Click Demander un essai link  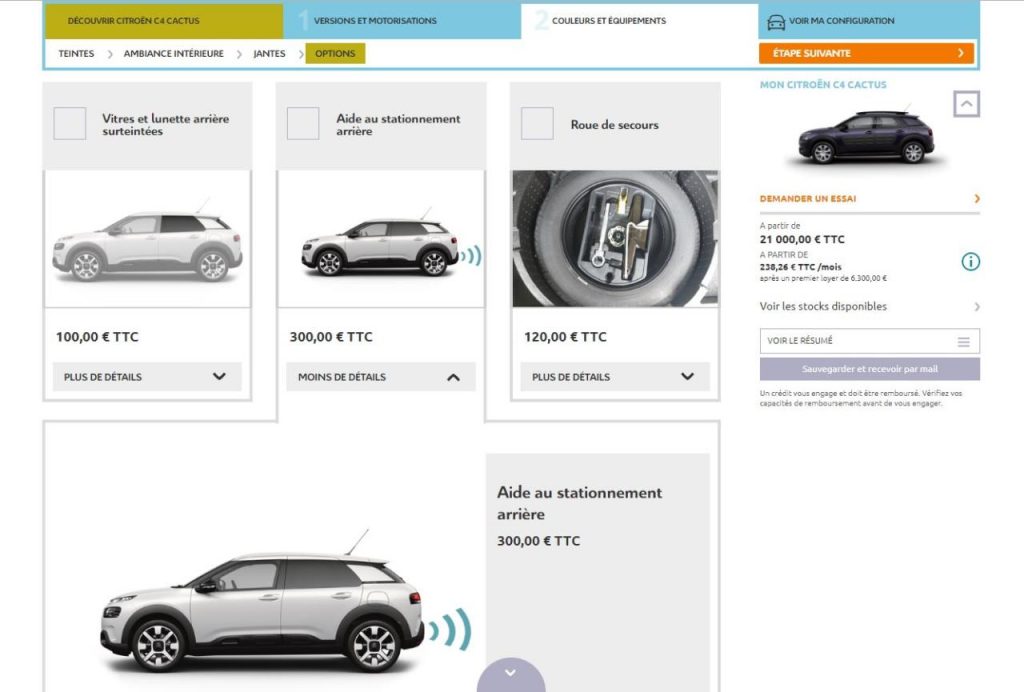pos(808,198)
